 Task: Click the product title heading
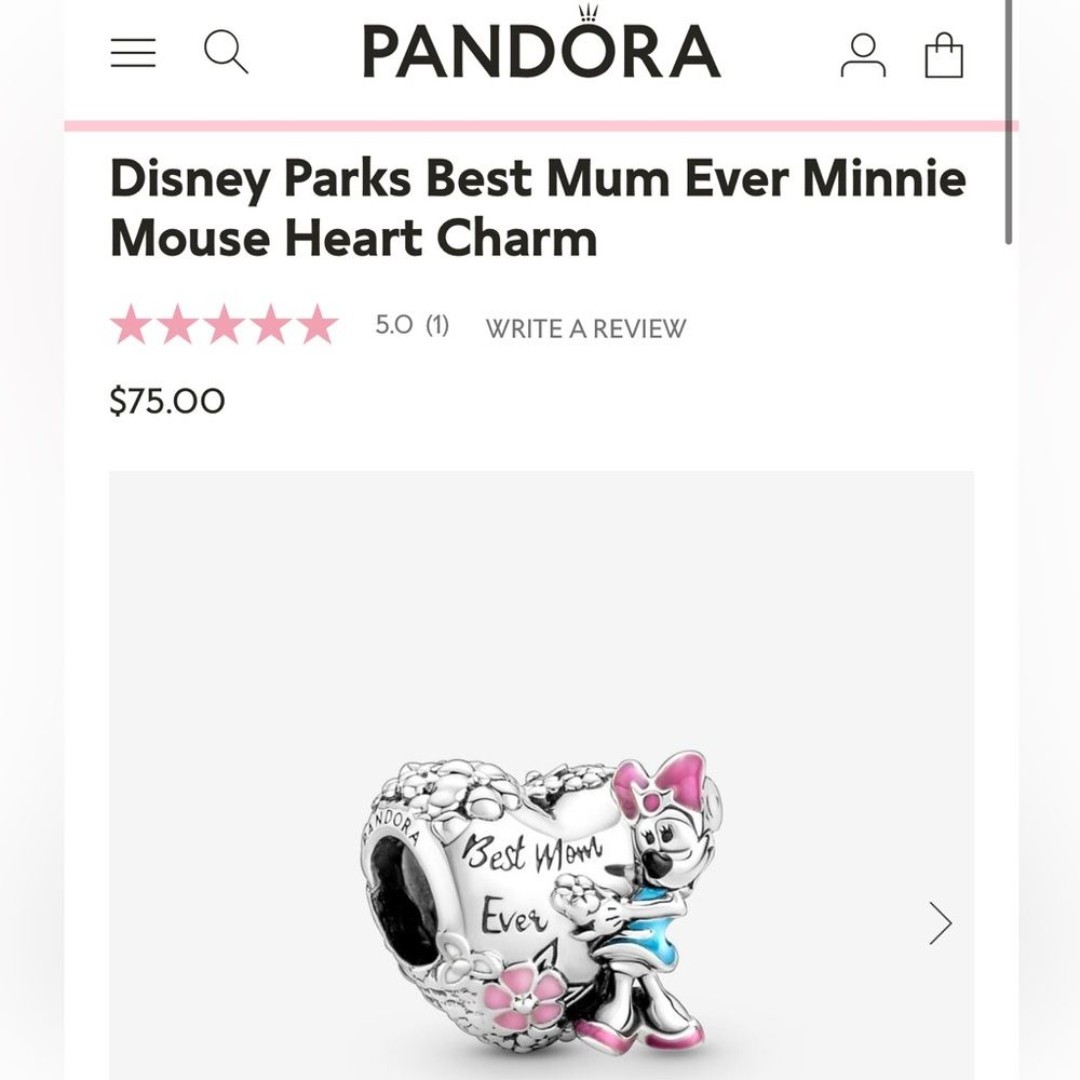pos(537,207)
